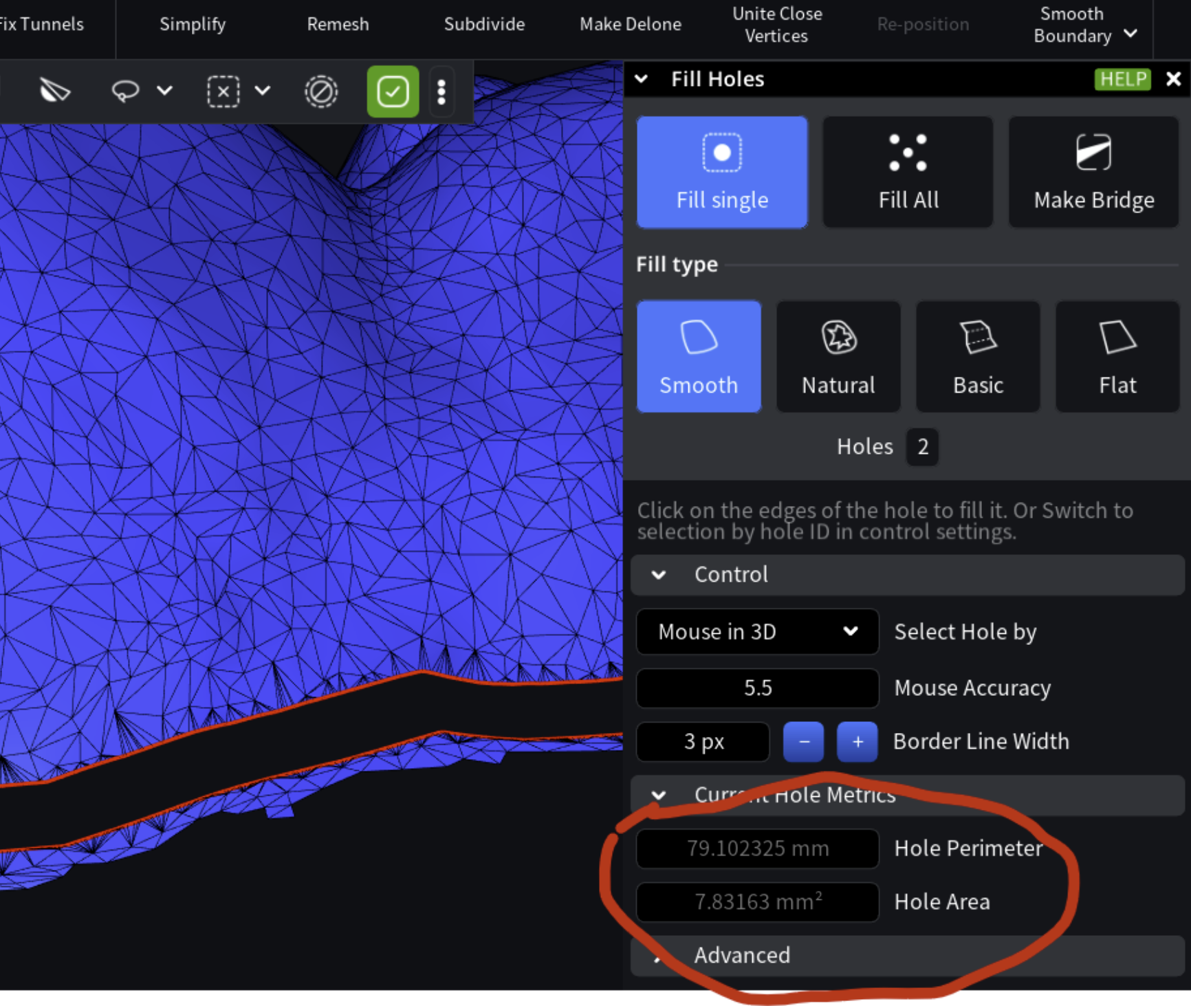
Task: Collapse the Control section
Action: 659,575
